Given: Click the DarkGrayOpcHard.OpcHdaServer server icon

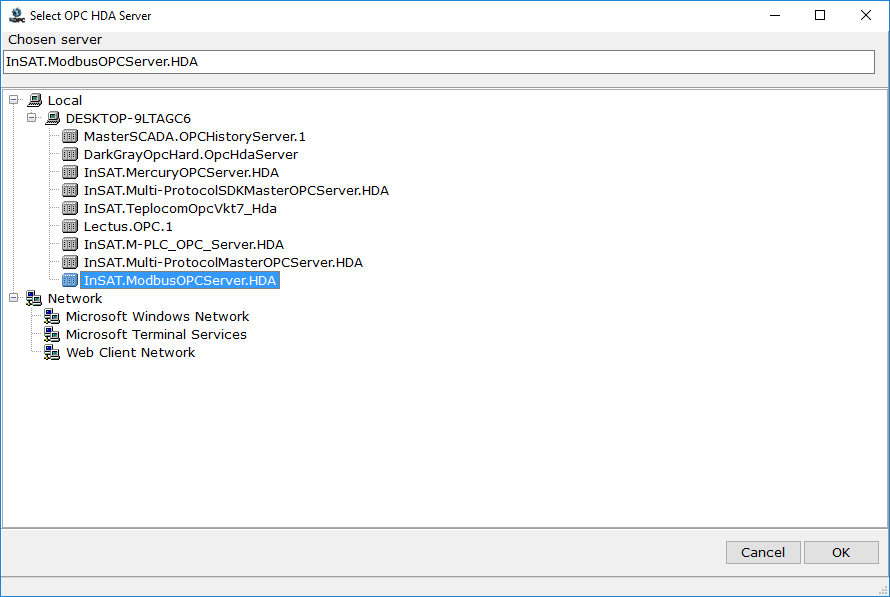Looking at the screenshot, I should (70, 154).
